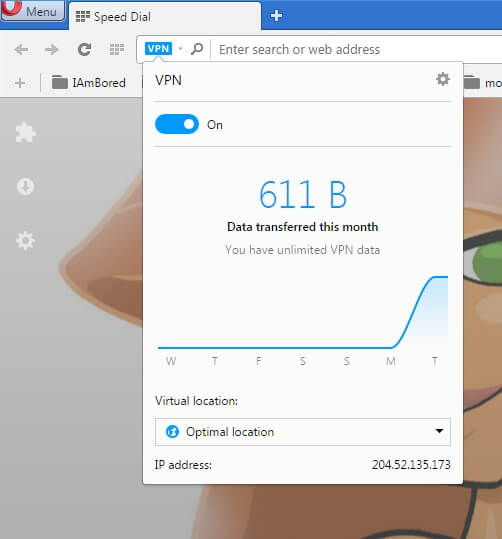Viewport: 502px width, 539px height.
Task: Open downloads icon in sidebar
Action: [x=25, y=187]
